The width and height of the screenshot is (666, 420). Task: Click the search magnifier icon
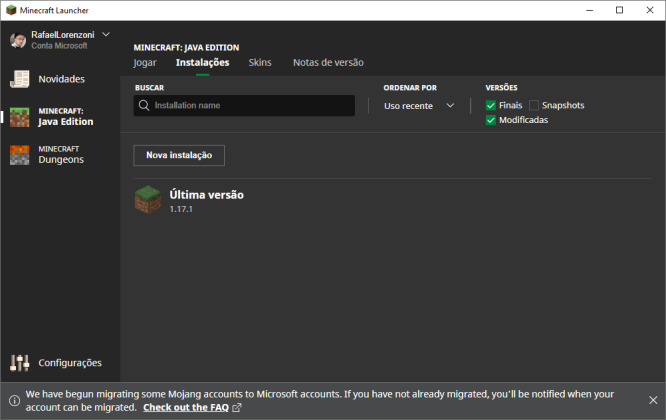point(144,105)
